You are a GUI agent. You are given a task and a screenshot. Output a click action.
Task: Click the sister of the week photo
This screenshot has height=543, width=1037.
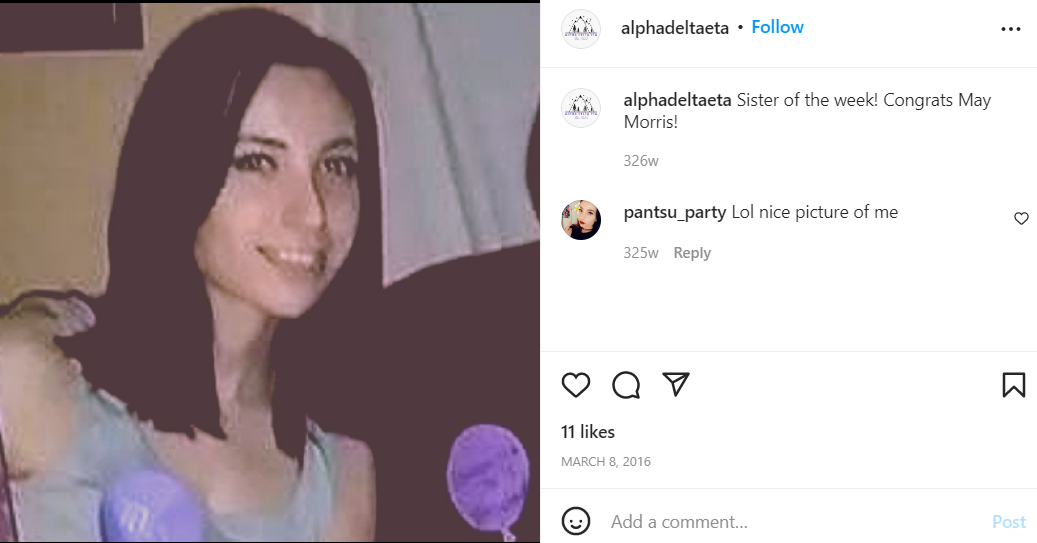(x=270, y=272)
